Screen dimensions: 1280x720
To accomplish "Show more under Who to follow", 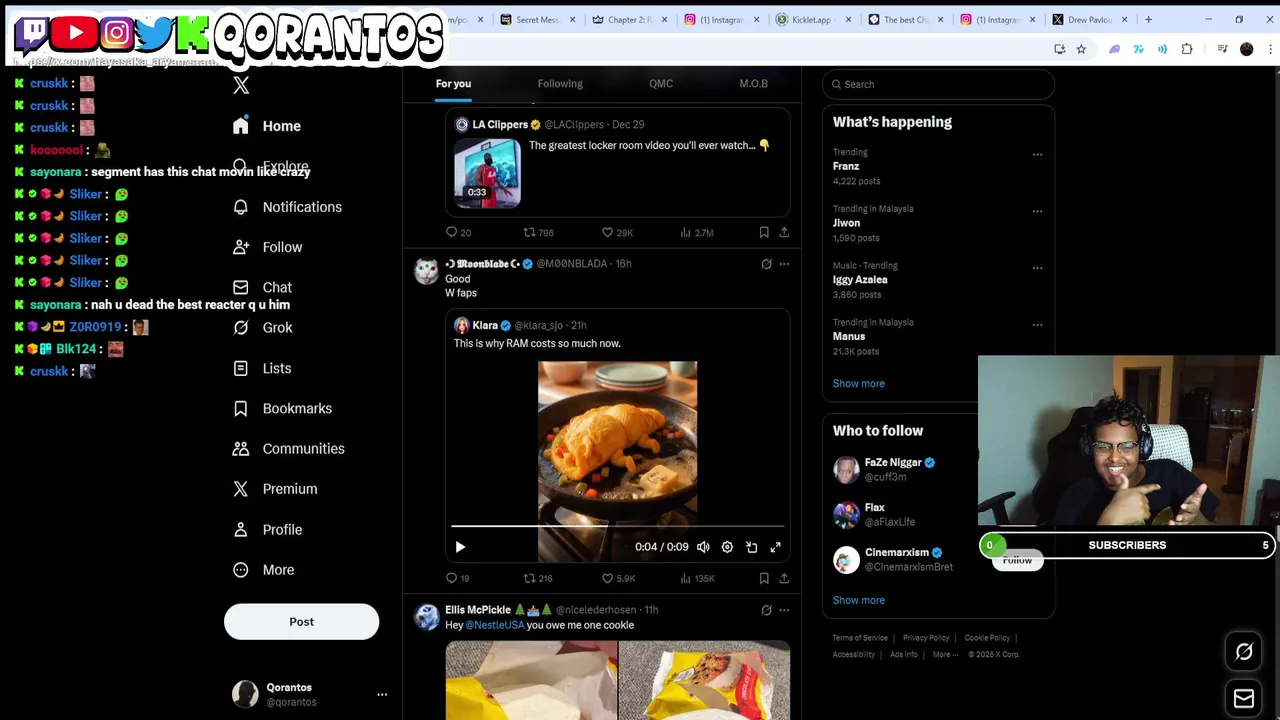I will (x=858, y=601).
